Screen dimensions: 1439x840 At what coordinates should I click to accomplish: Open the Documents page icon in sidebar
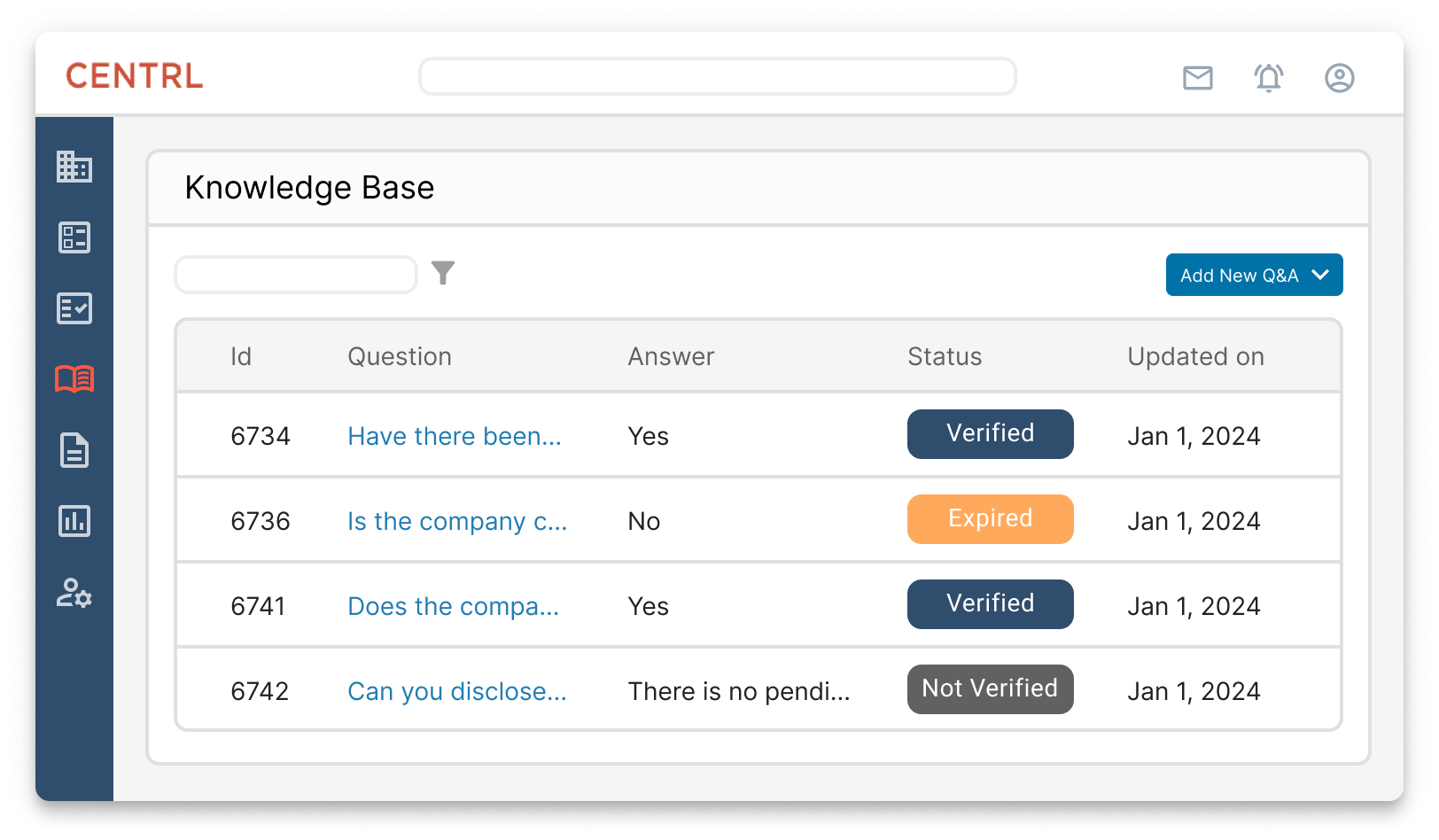click(x=75, y=451)
